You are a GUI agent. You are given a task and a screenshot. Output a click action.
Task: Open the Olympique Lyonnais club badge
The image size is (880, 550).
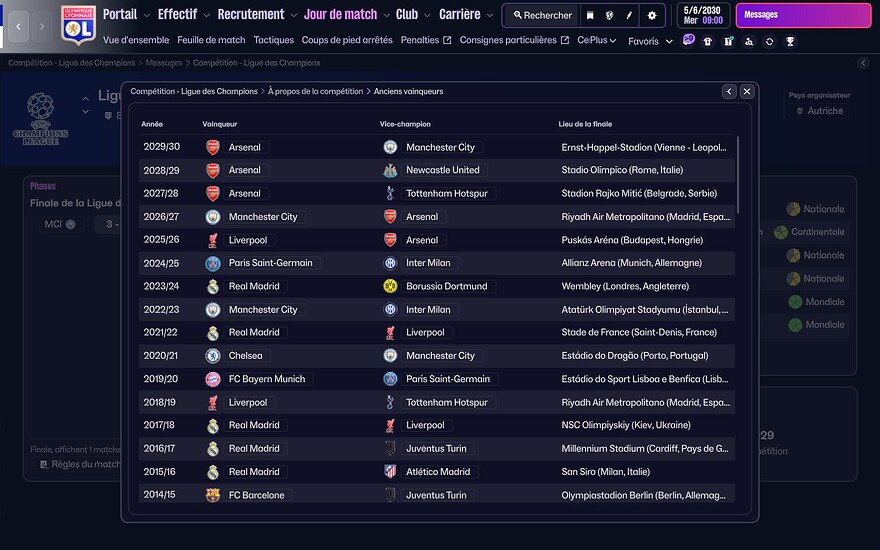pos(78,25)
